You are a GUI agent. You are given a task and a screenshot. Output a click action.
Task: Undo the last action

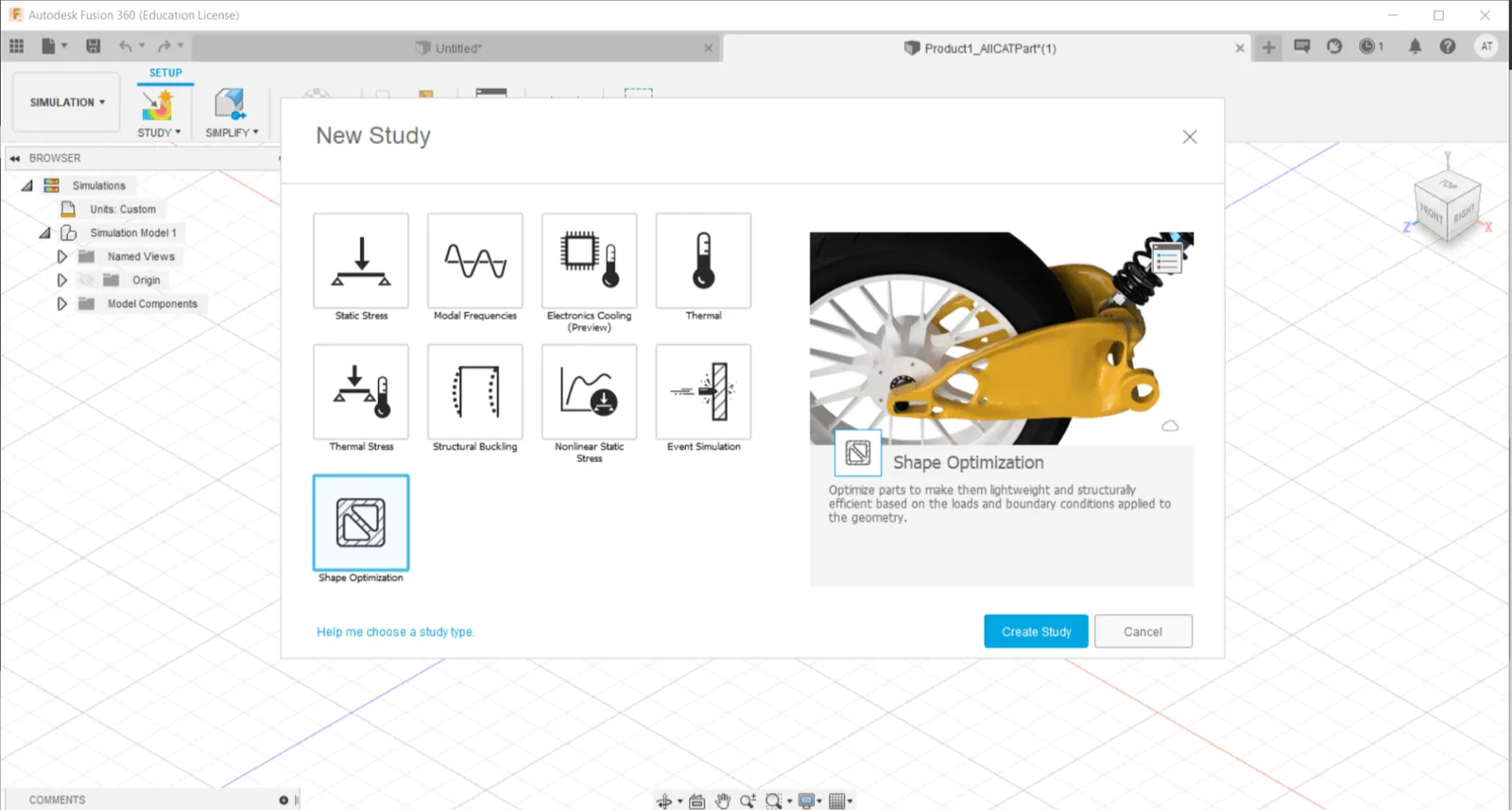click(126, 46)
